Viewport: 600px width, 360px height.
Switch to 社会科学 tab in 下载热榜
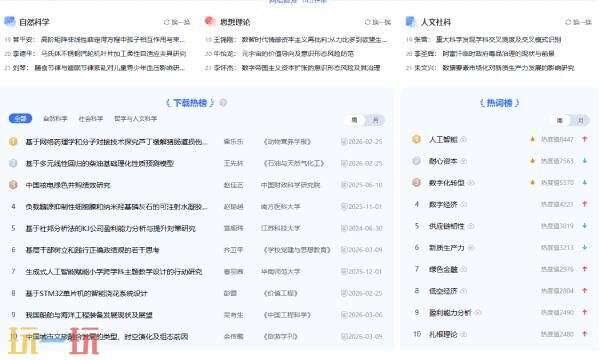91,119
